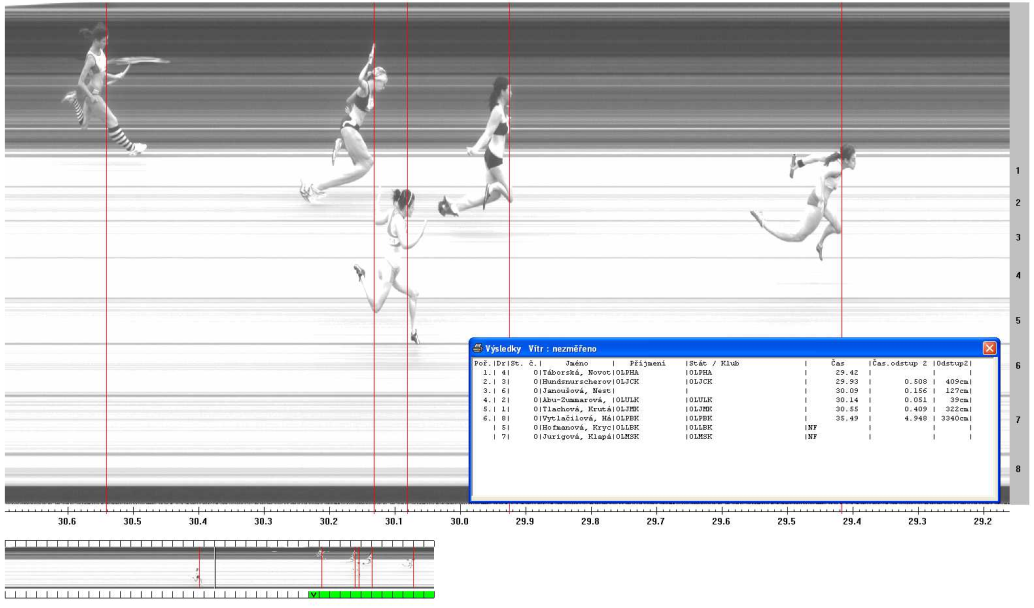Screen dimensions: 1034x608
Task: Click the leftmost red marker in overview thumbnail
Action: 199,567
